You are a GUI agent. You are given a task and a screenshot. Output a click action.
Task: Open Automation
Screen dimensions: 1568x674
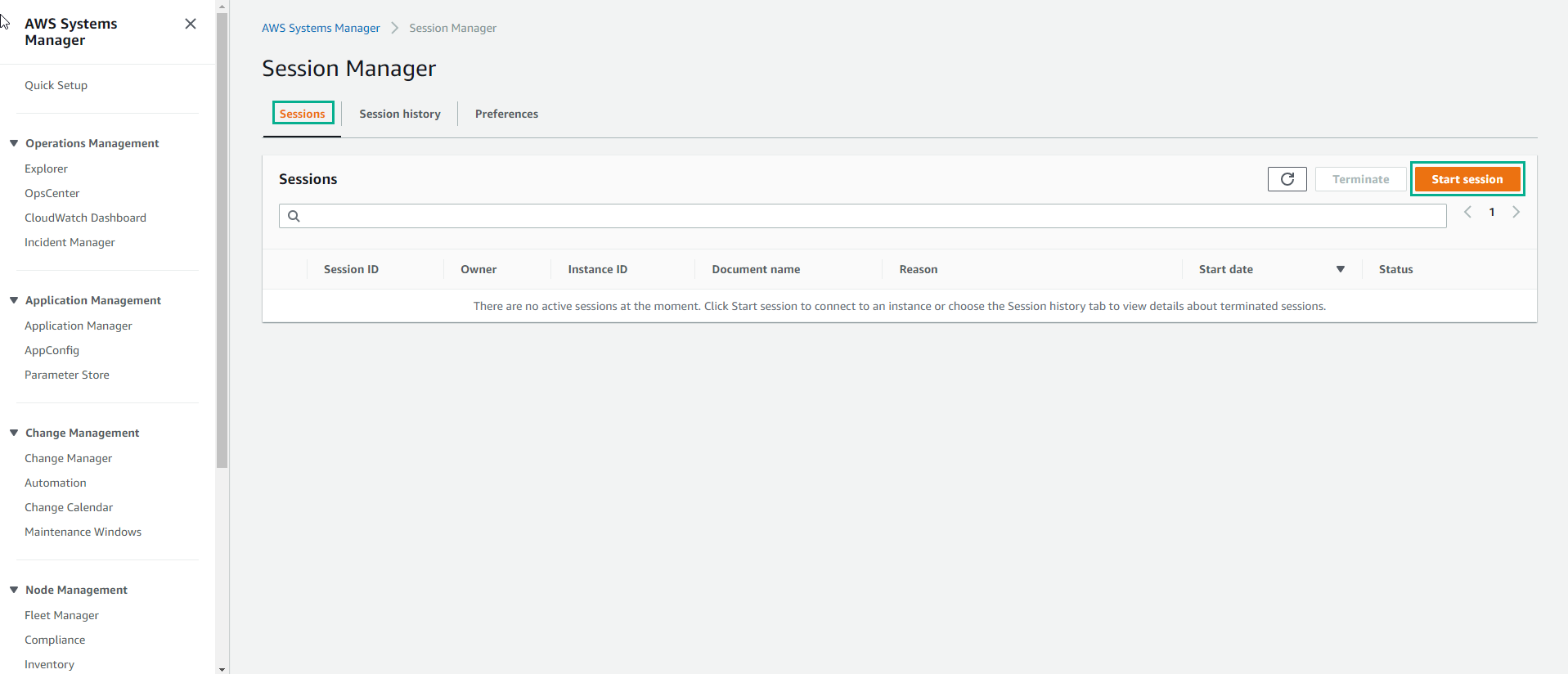coord(56,483)
